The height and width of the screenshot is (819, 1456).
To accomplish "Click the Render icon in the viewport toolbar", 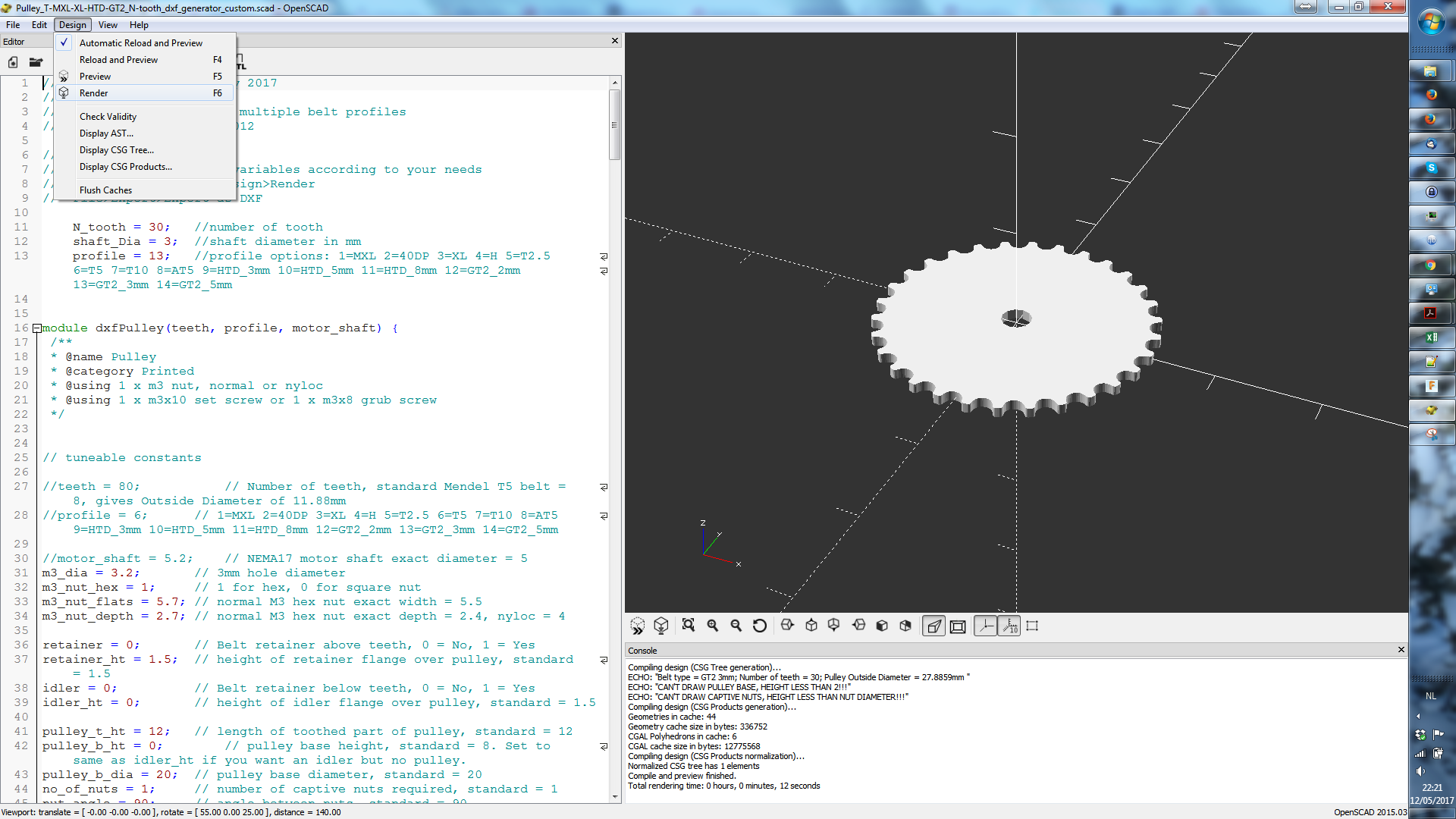I will 661,626.
